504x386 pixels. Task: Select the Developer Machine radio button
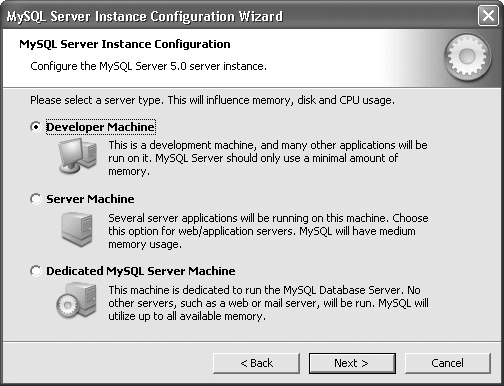coord(36,127)
